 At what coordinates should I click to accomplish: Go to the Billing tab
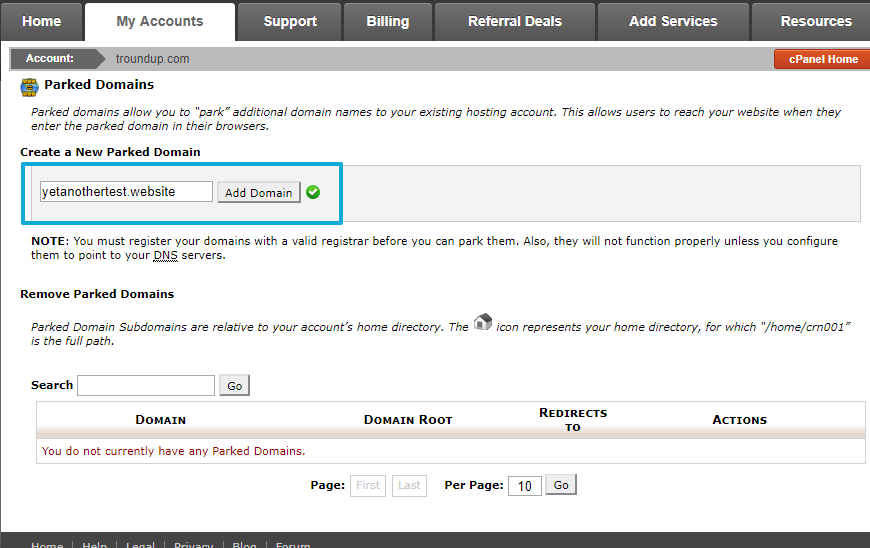point(388,21)
